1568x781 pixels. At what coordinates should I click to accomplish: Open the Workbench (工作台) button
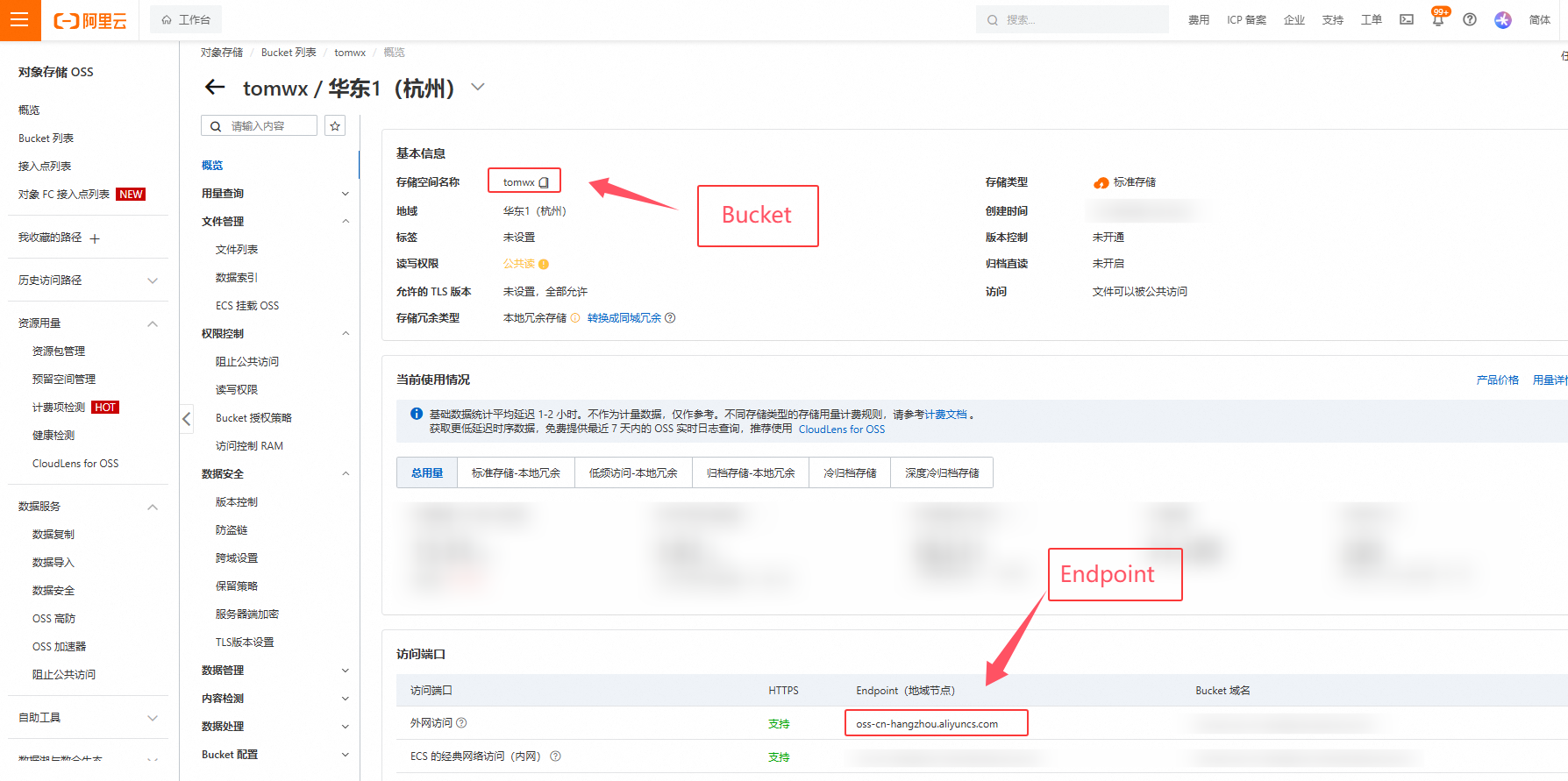click(186, 19)
